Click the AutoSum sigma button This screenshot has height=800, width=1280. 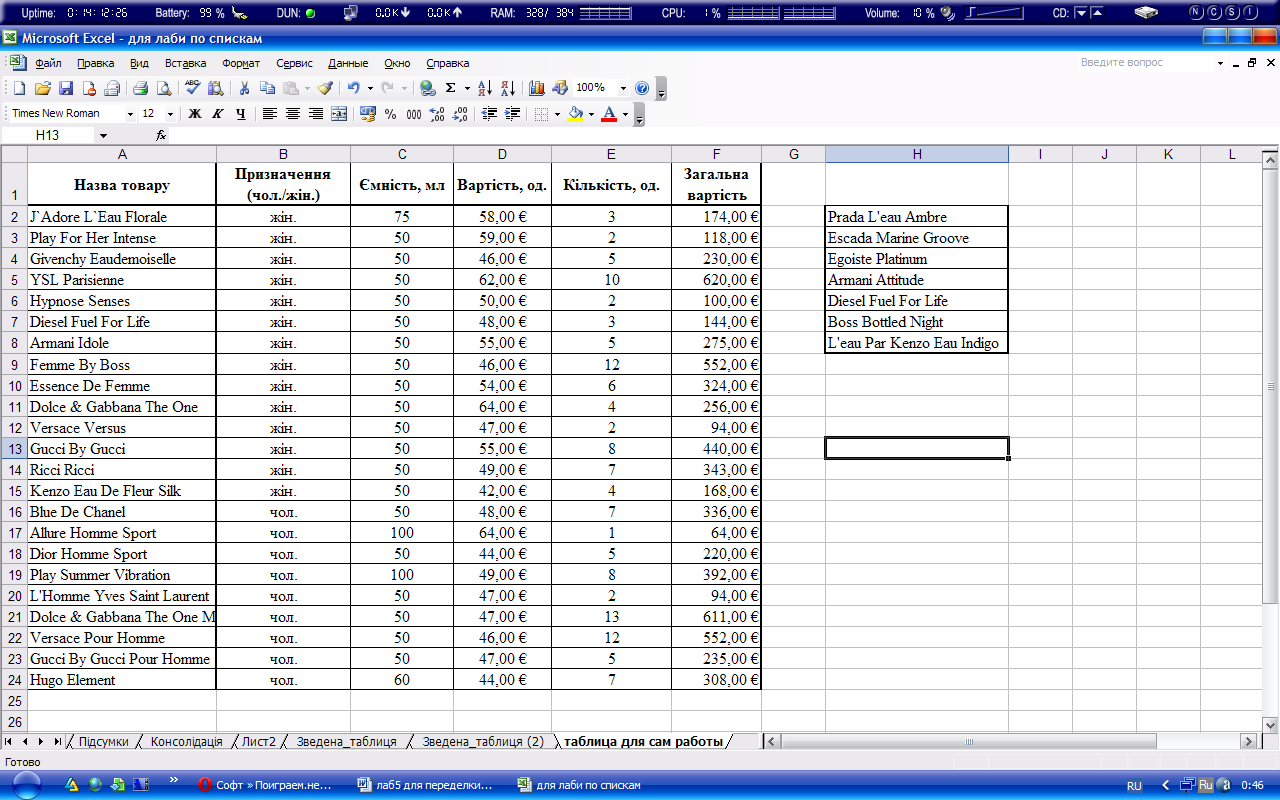click(x=450, y=88)
